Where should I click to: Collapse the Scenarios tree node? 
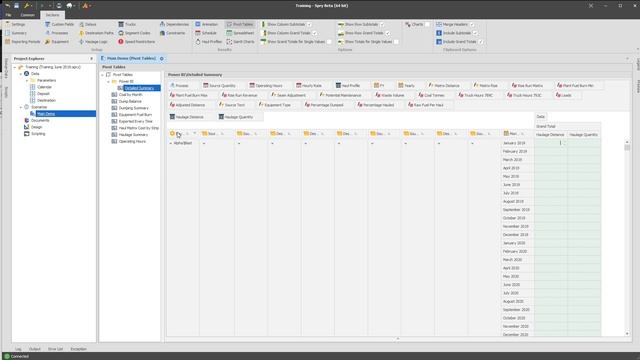[21, 107]
